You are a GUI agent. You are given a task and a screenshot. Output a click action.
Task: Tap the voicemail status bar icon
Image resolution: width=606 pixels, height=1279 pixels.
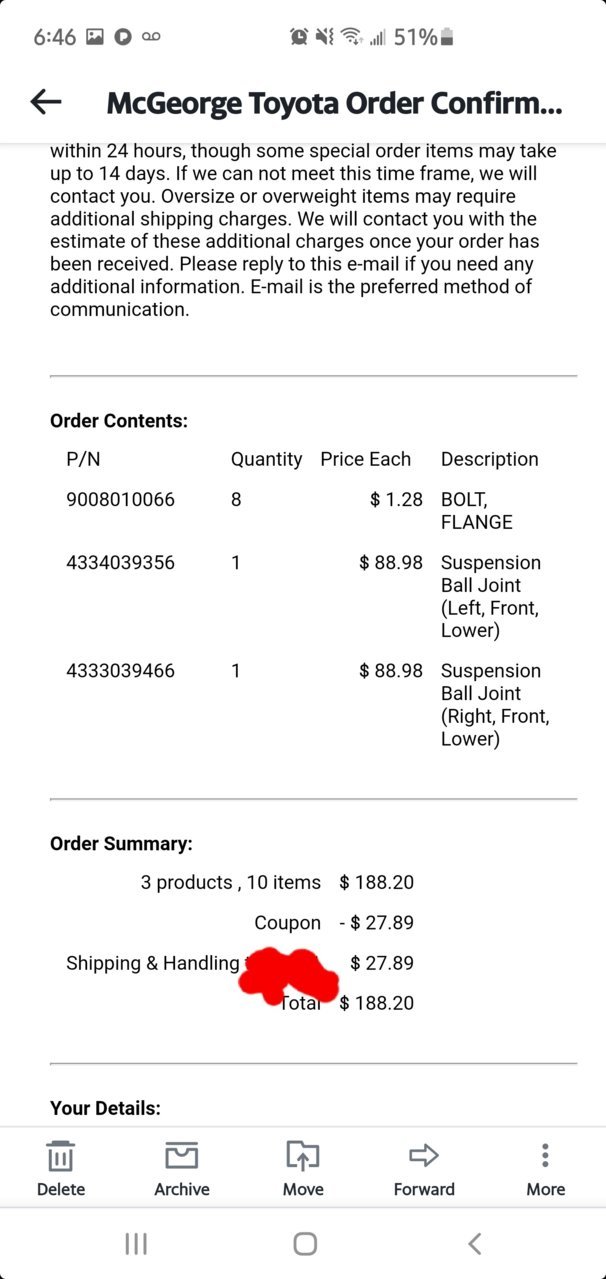click(x=151, y=37)
